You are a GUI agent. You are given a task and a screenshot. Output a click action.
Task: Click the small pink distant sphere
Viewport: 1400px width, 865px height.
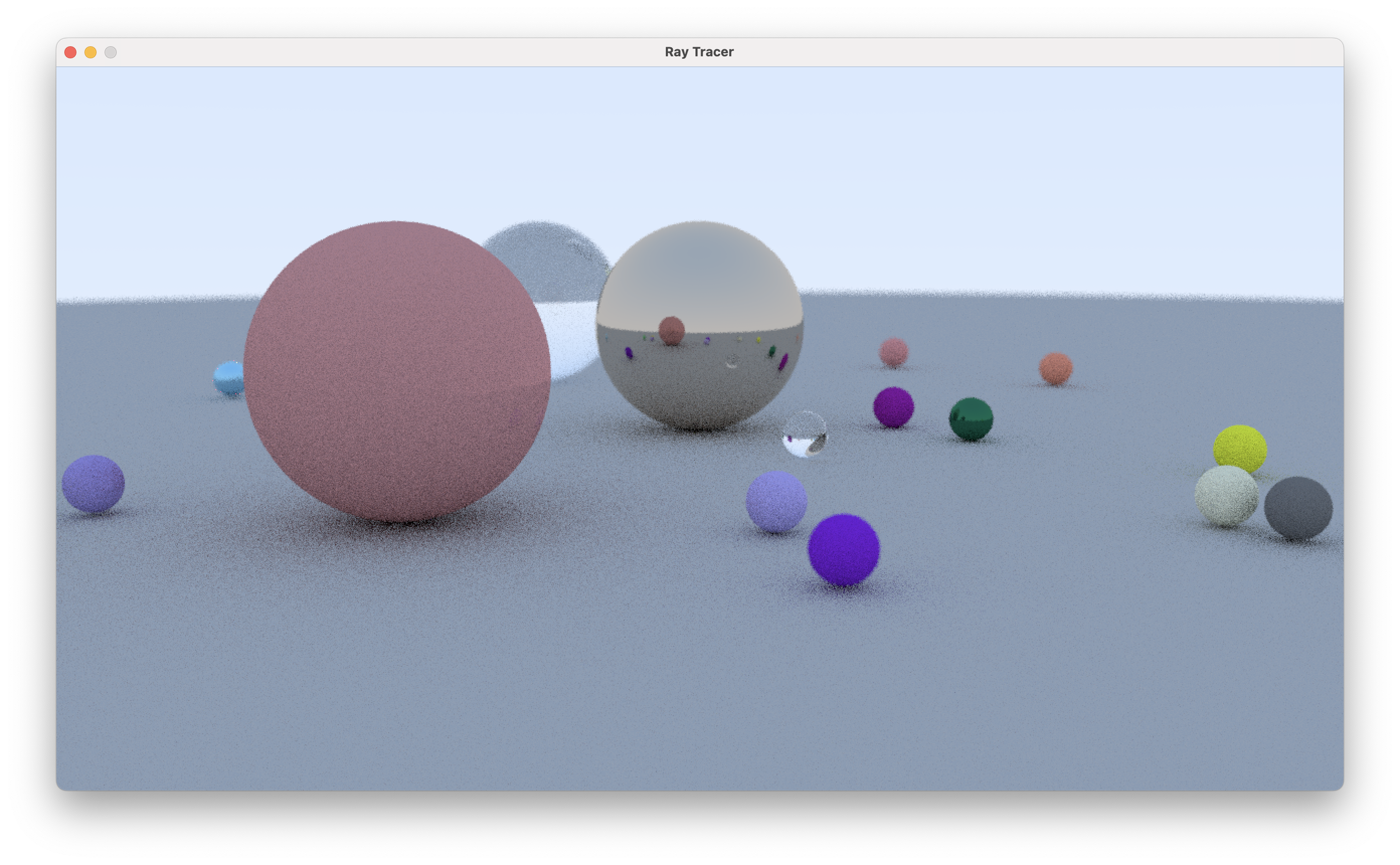point(893,352)
